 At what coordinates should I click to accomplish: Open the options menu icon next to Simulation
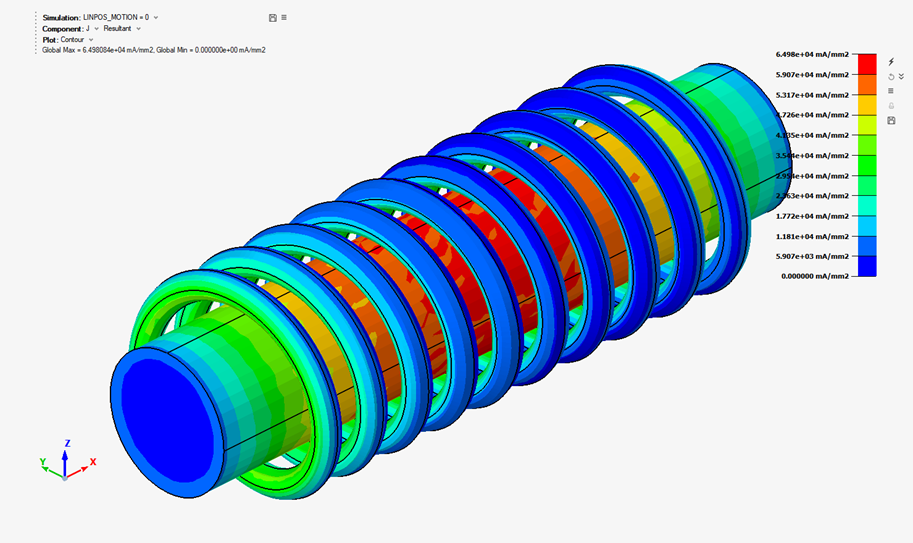pos(284,17)
